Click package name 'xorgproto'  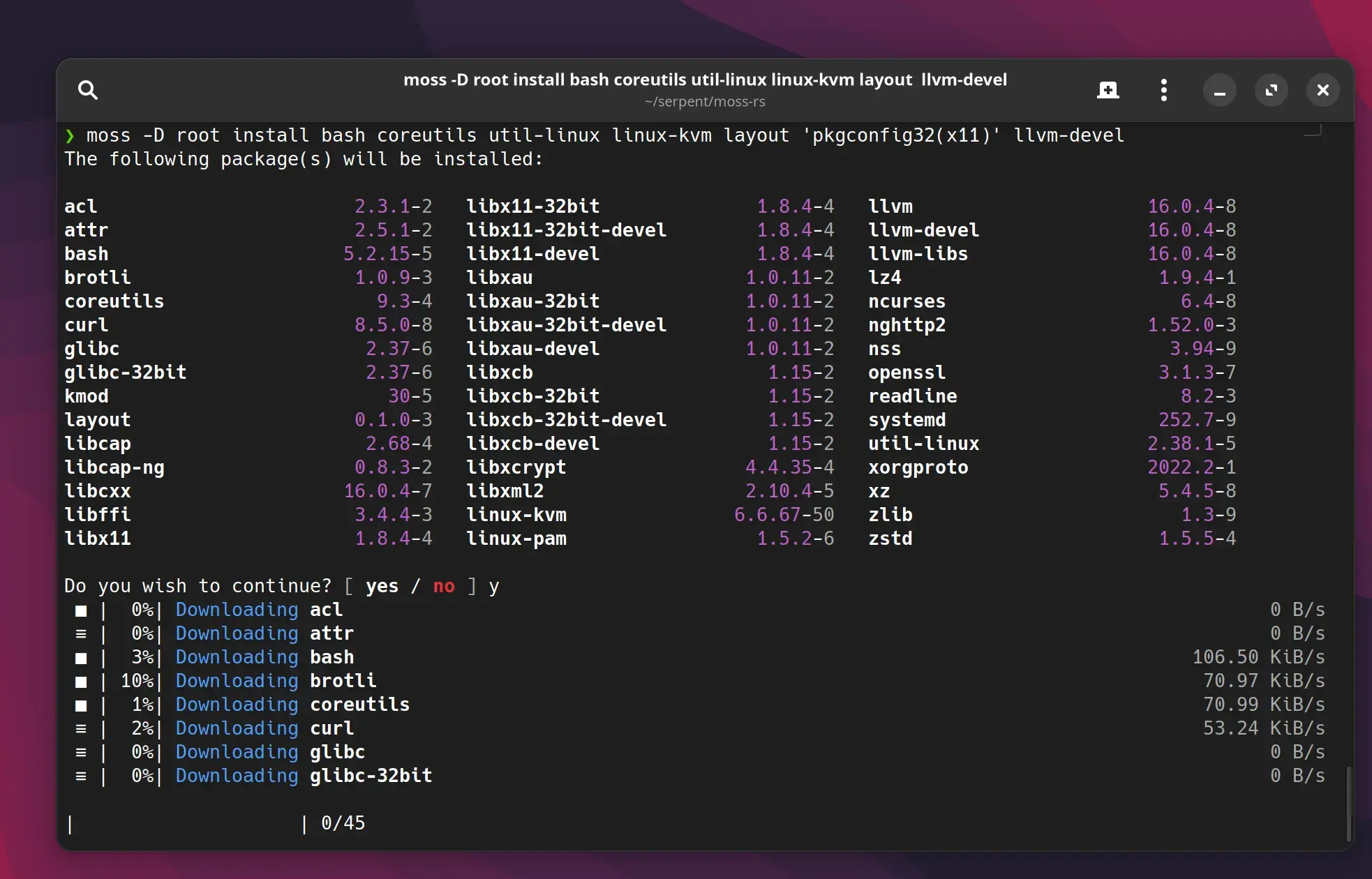pos(918,468)
